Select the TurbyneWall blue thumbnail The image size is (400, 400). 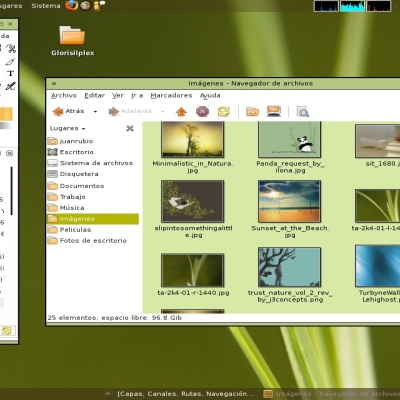(x=377, y=266)
